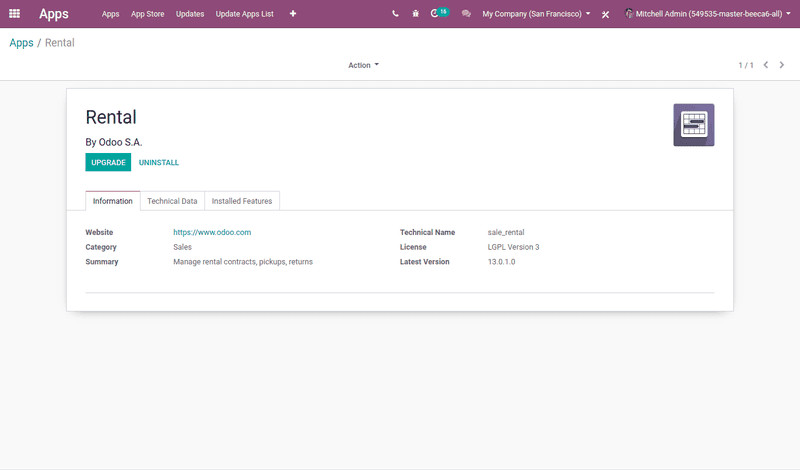Expand My Company (San Francisco) selector
800x470 pixels.
pos(536,14)
